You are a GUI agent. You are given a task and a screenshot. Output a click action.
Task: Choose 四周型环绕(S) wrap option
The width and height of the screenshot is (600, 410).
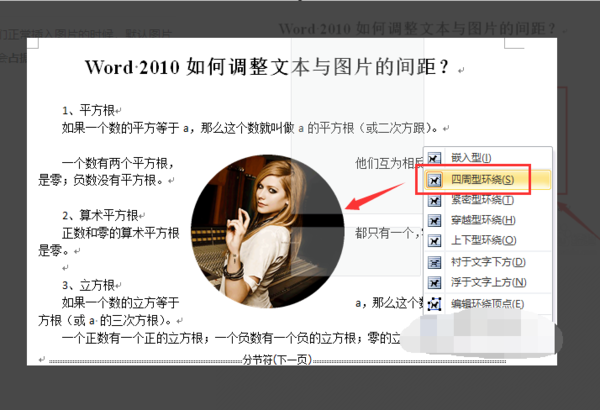point(488,180)
